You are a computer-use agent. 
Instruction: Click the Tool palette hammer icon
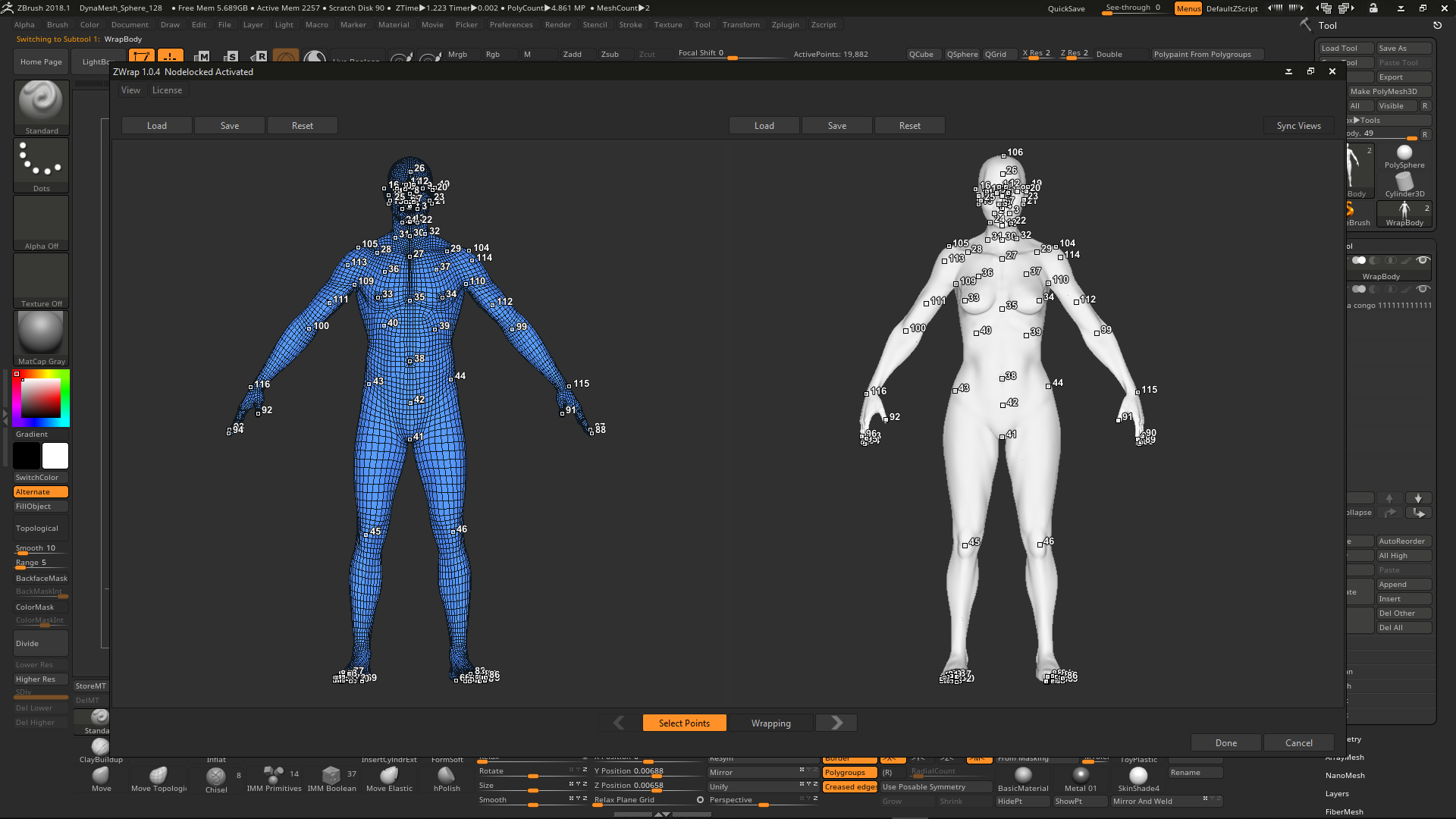pyautogui.click(x=1305, y=25)
